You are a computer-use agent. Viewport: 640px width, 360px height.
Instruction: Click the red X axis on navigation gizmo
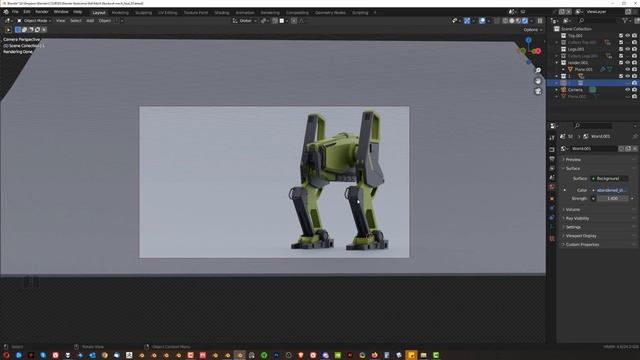click(x=538, y=51)
